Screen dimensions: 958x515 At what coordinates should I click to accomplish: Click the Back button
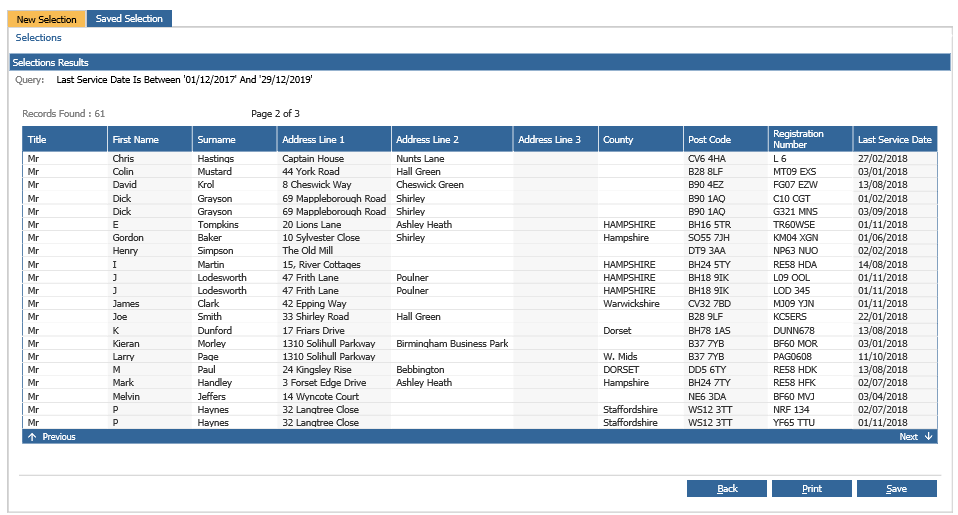coord(726,489)
